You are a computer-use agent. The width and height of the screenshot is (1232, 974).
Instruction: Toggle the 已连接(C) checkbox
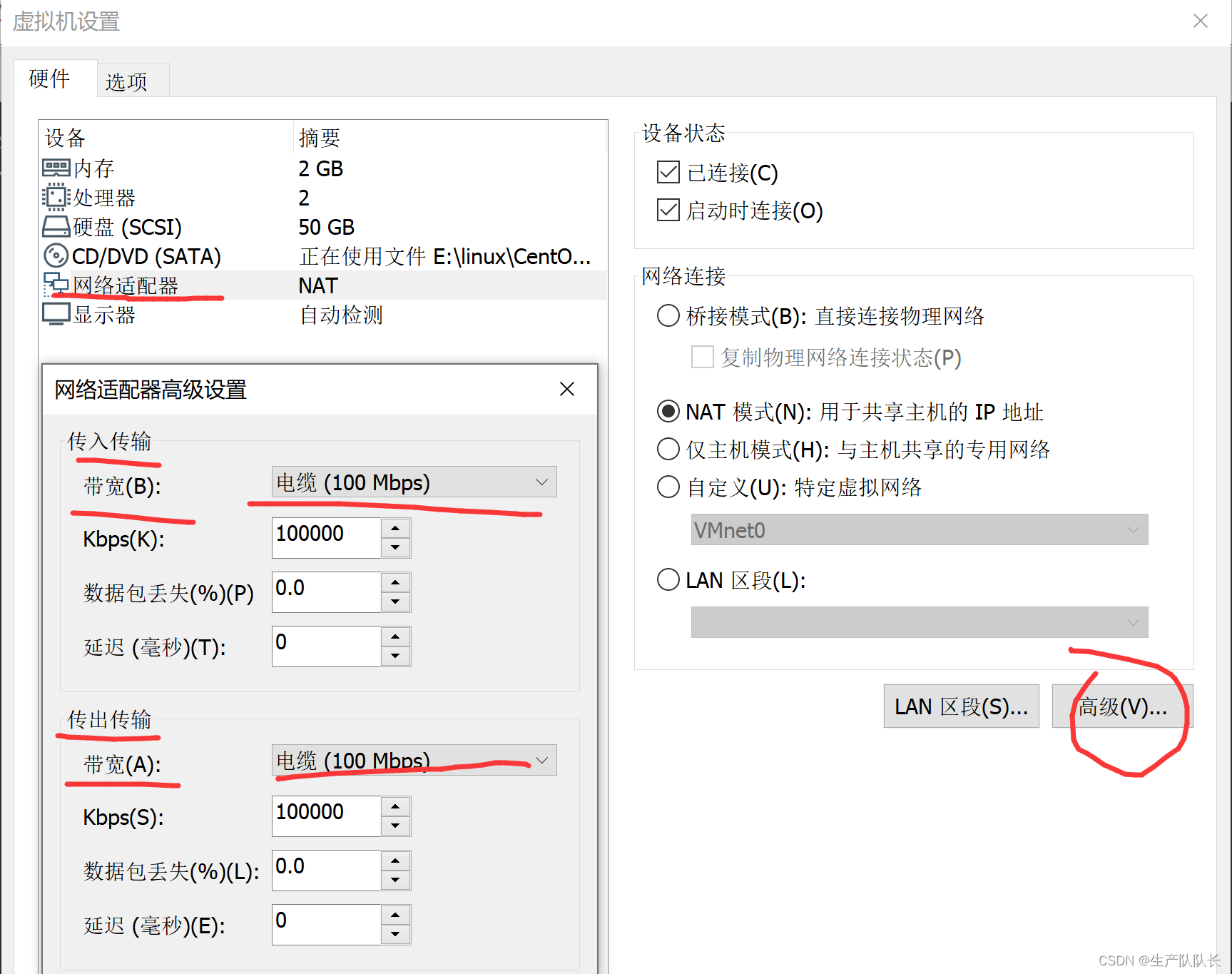668,172
